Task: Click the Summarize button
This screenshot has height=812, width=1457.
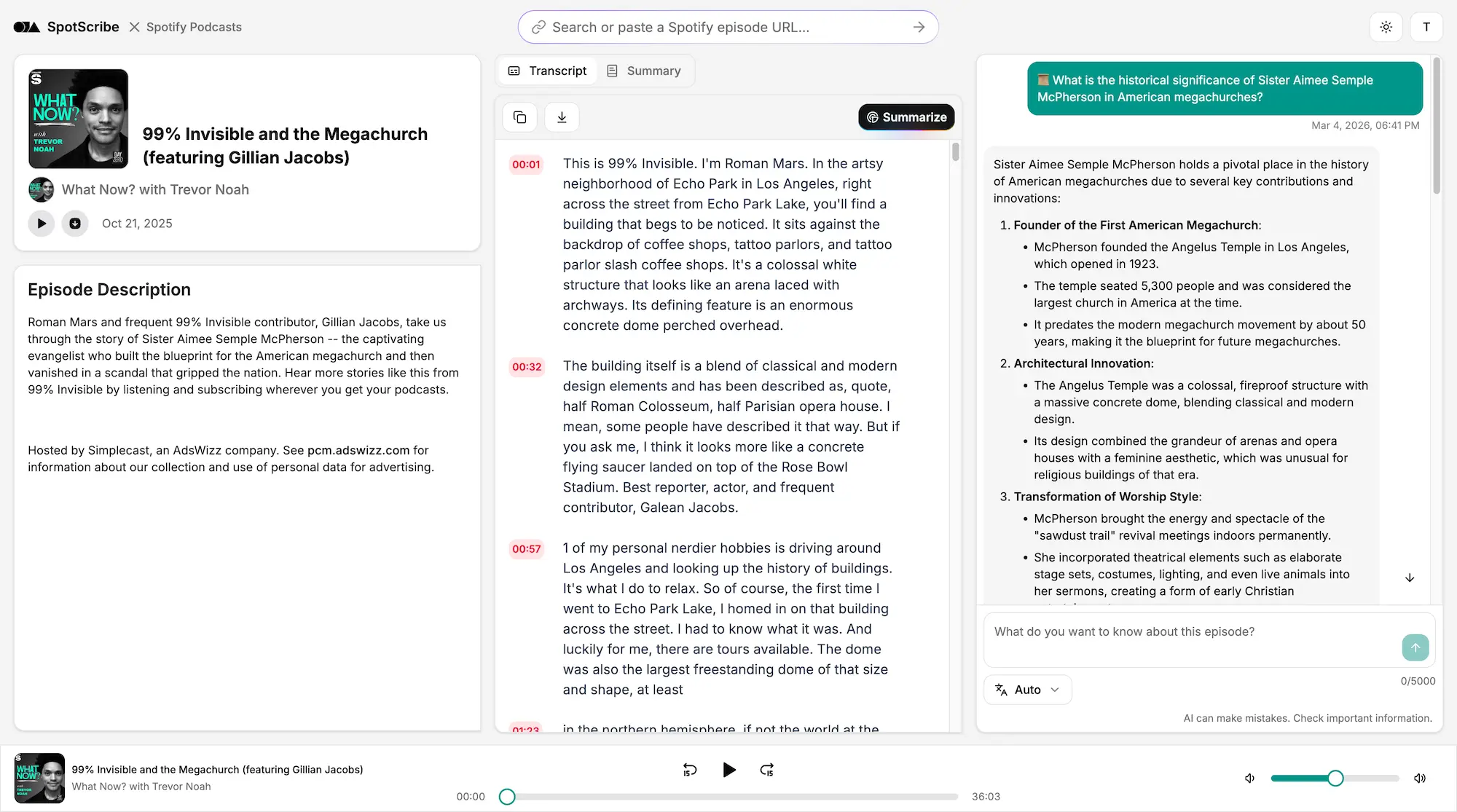Action: pyautogui.click(x=906, y=117)
